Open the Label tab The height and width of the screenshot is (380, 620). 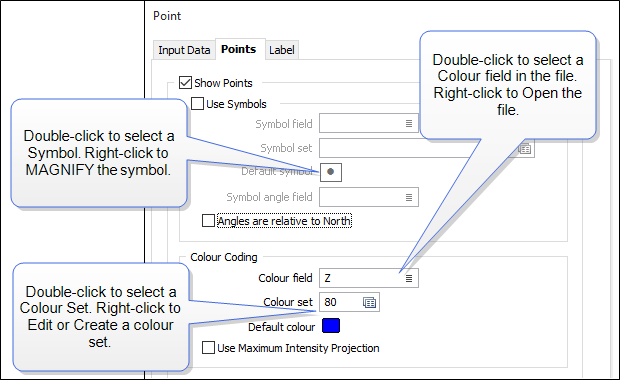pyautogui.click(x=282, y=50)
